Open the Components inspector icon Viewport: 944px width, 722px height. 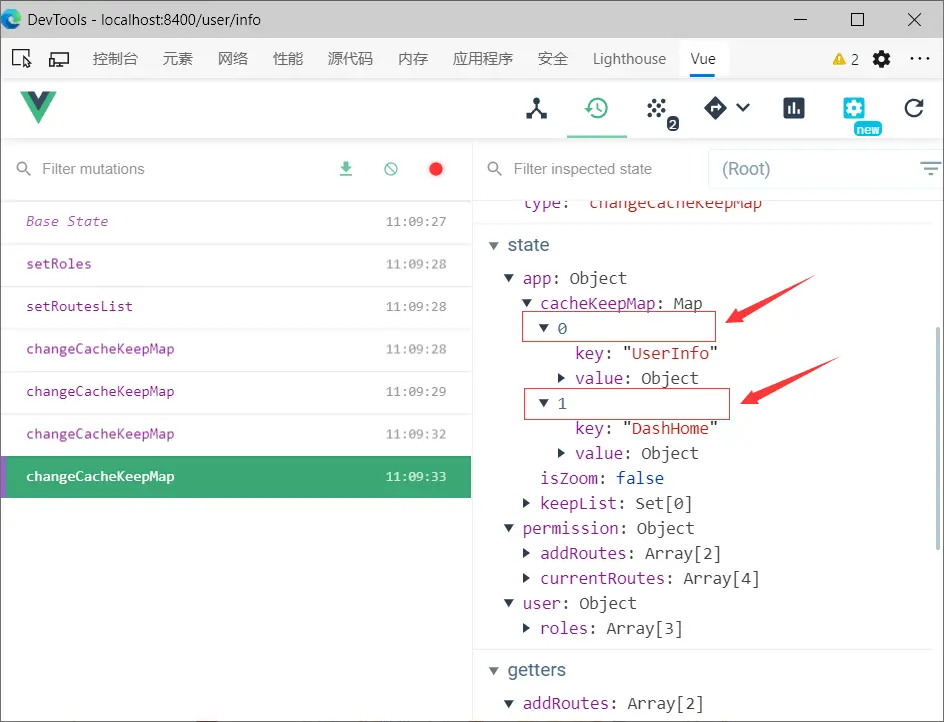tap(536, 109)
